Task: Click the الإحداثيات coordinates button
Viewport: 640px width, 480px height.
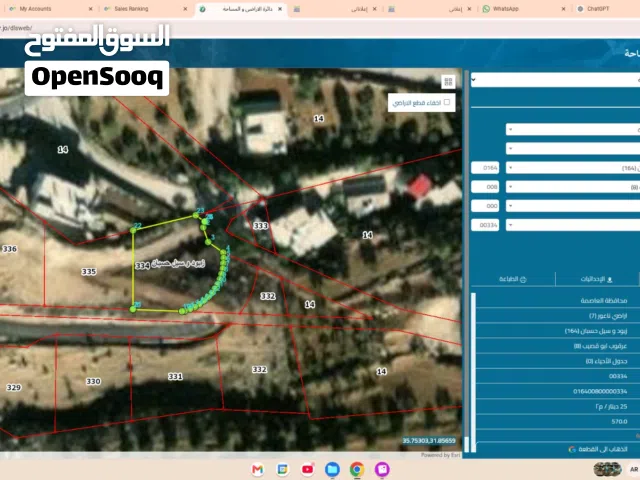Action: (596, 279)
